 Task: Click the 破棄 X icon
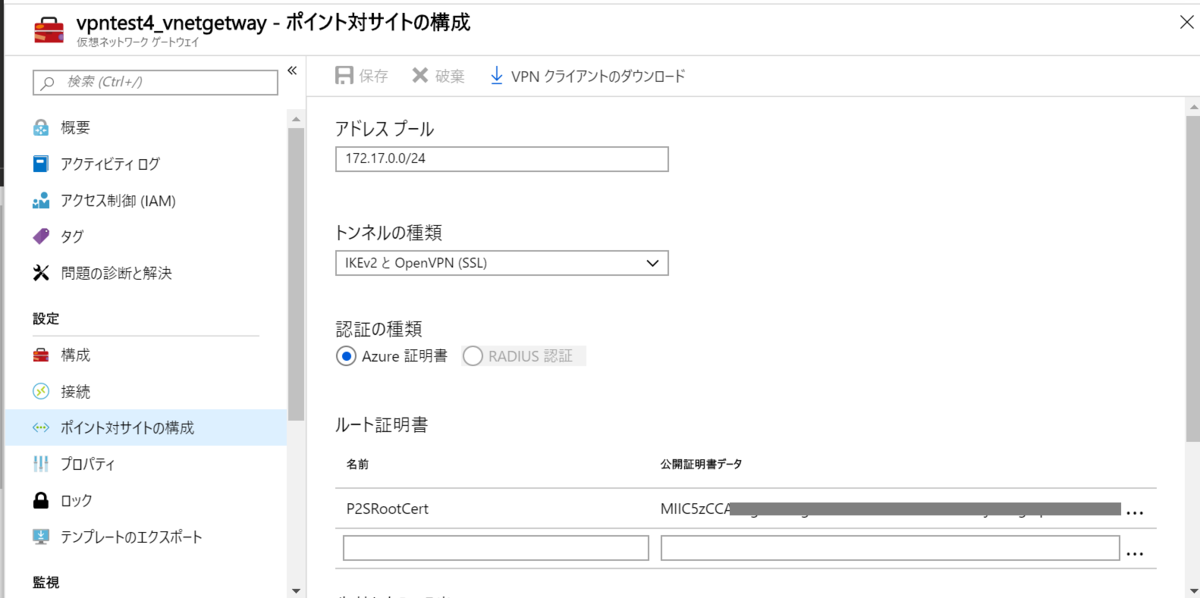[x=420, y=76]
